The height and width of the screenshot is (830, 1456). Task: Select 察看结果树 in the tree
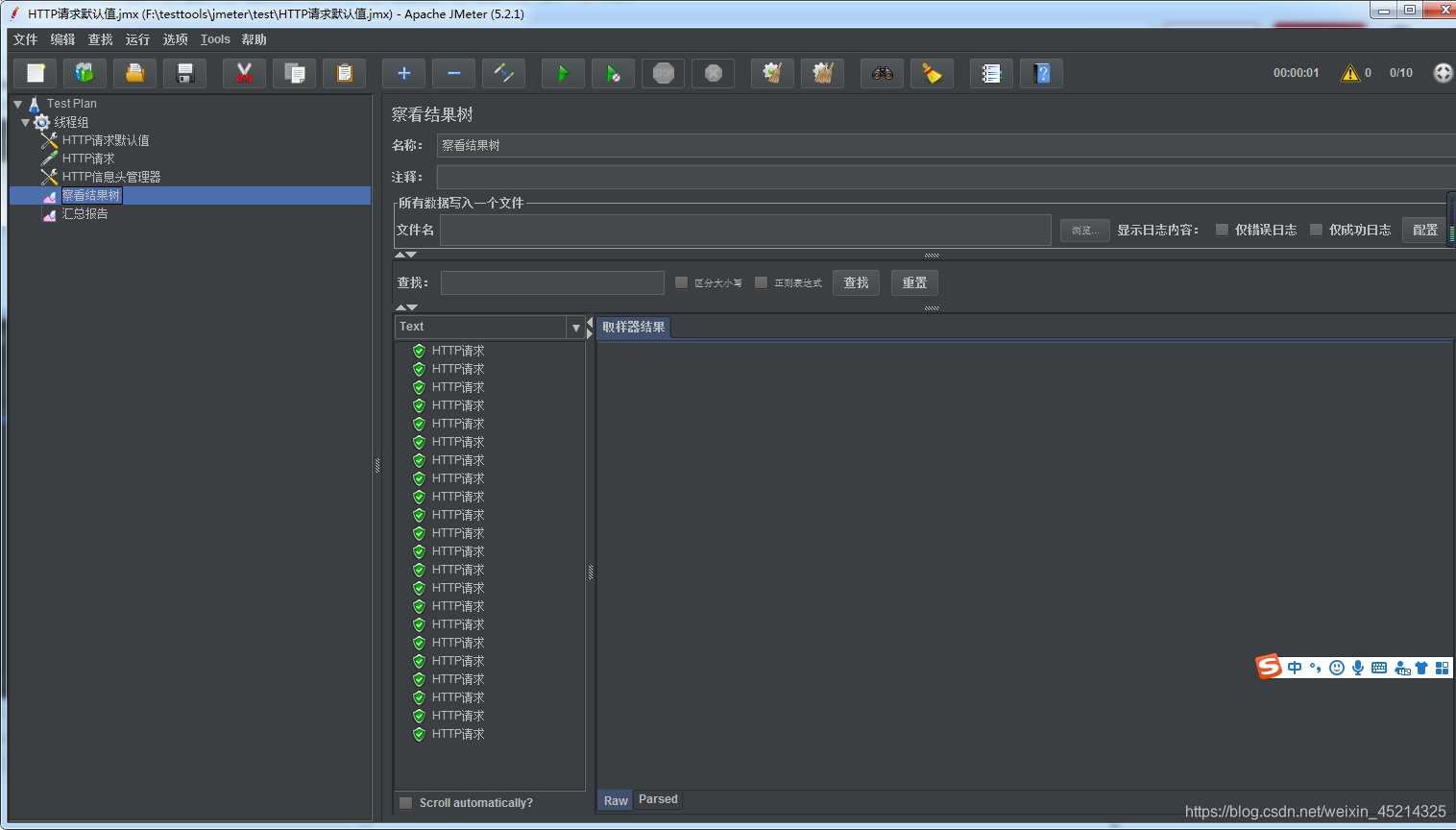[91, 195]
